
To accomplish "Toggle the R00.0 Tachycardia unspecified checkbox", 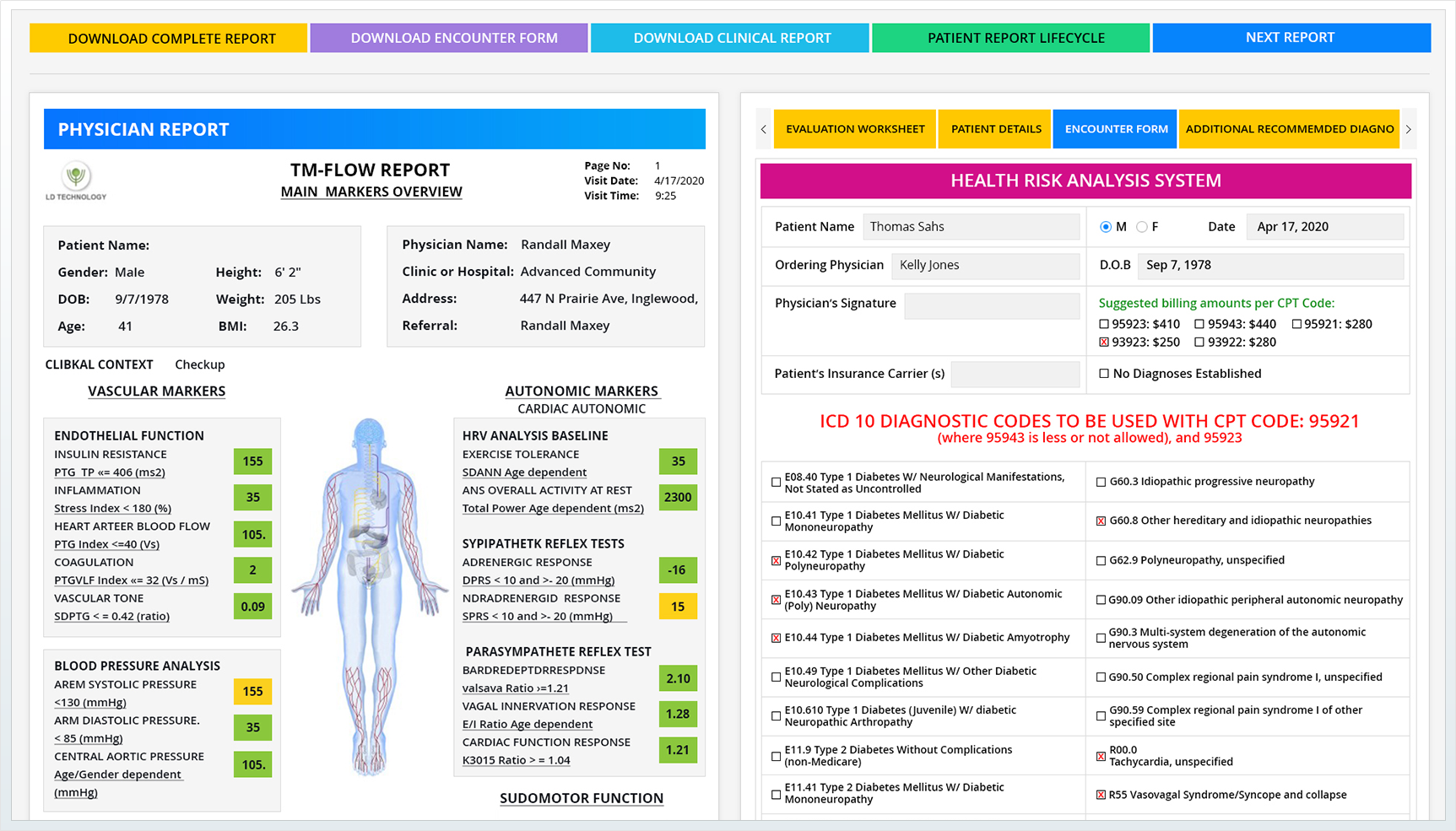I will click(1101, 756).
